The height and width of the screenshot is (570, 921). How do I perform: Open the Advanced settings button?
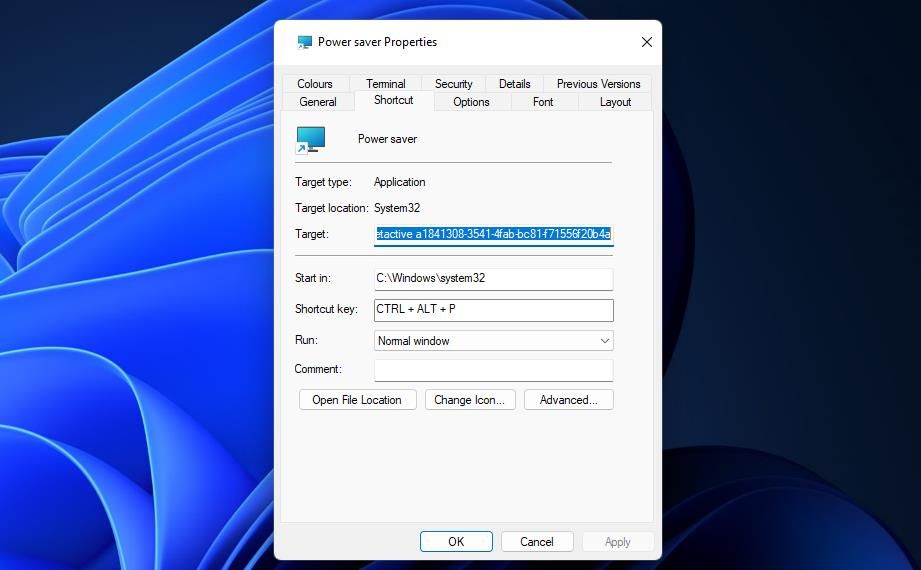point(569,400)
